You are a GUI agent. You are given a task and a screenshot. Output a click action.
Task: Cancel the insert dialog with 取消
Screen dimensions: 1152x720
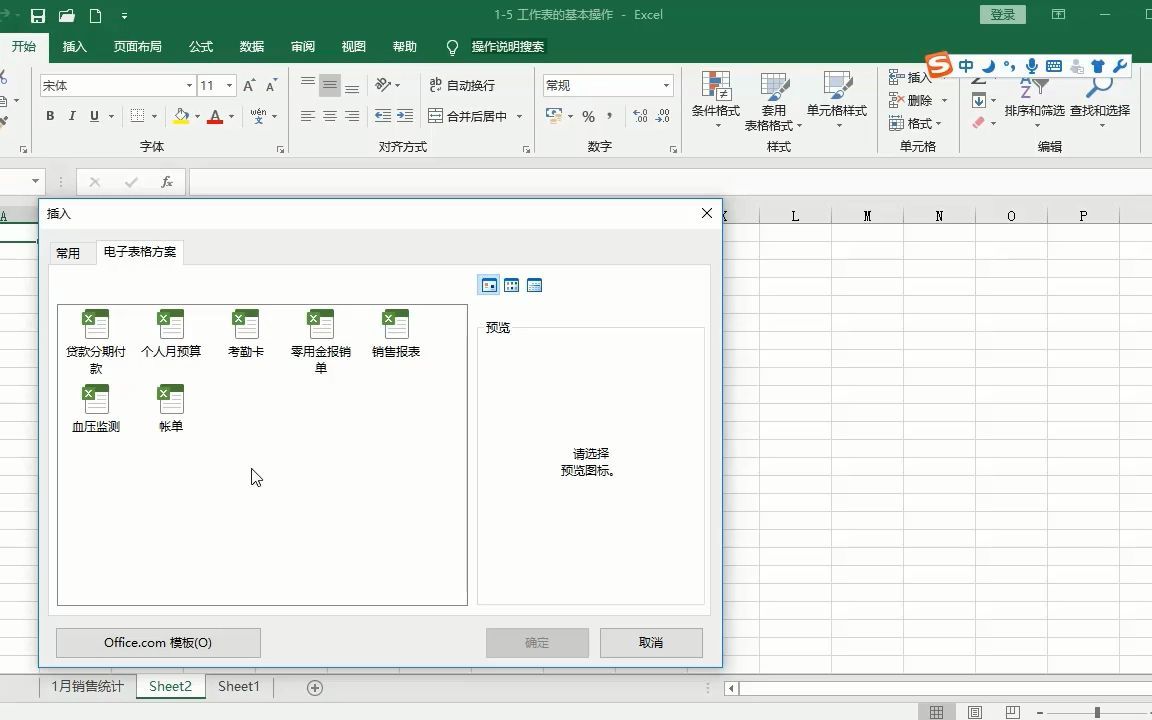point(651,642)
